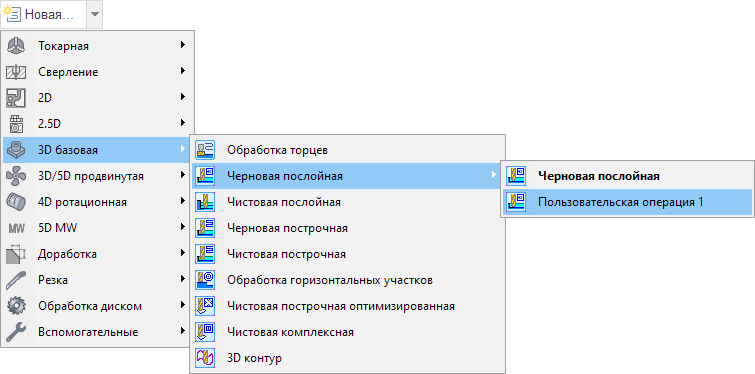Click the 5D MW icon
Viewport: 755px width, 374px height.
[x=16, y=229]
